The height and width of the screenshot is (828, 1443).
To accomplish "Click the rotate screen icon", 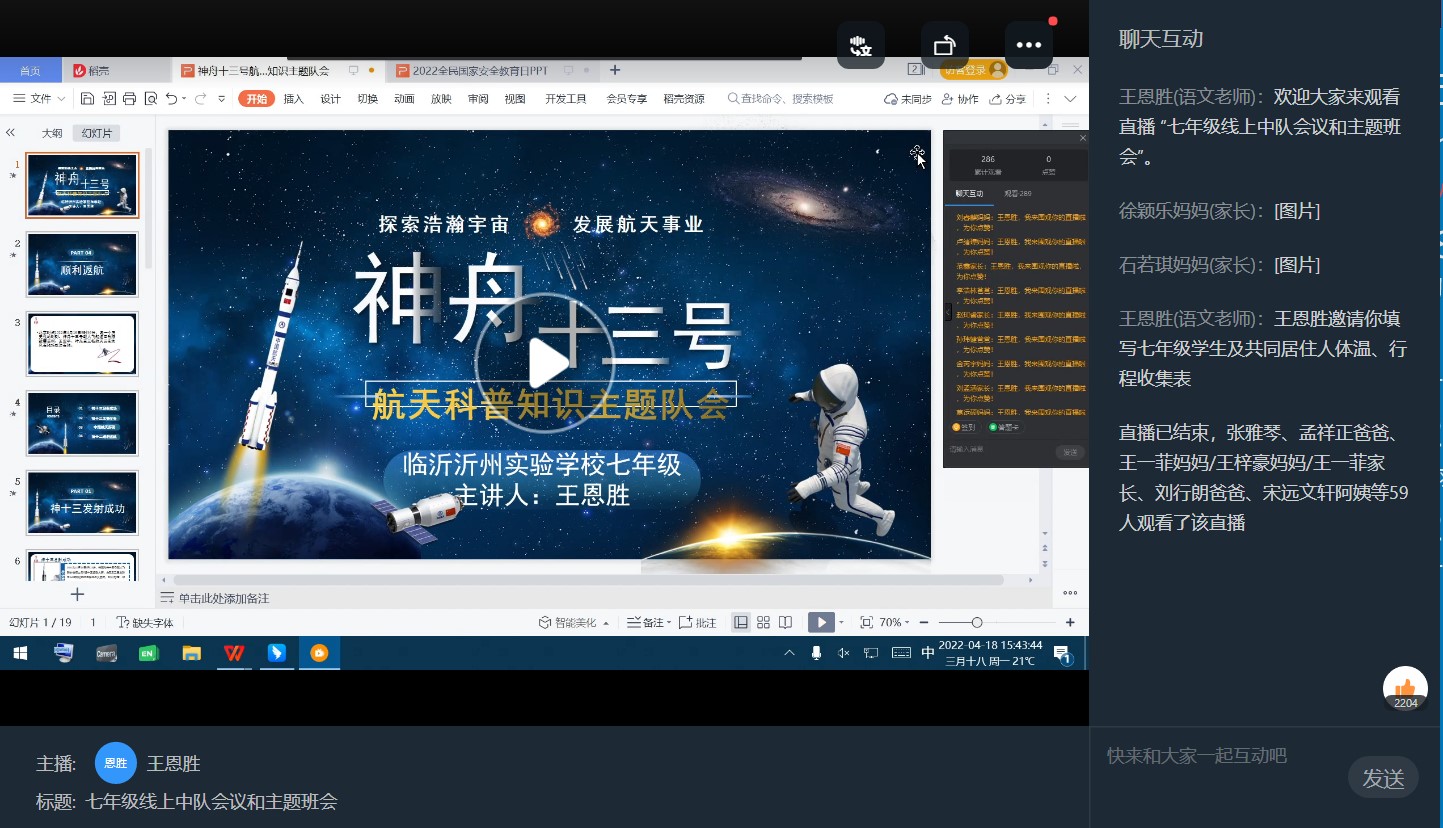I will [944, 45].
